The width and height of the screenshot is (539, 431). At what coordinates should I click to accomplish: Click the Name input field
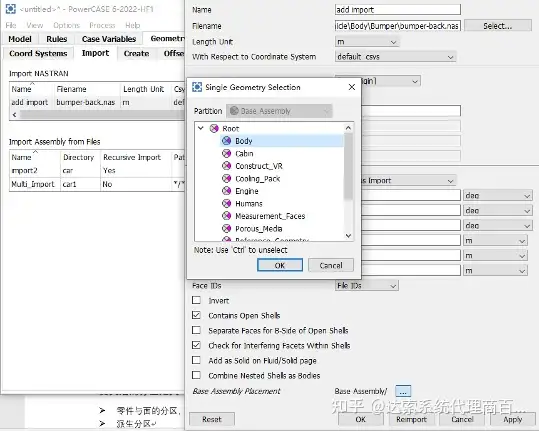pyautogui.click(x=398, y=10)
